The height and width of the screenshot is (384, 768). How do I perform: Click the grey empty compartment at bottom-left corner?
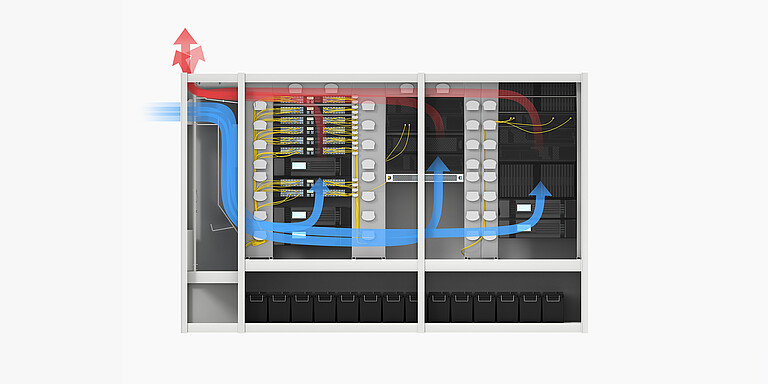212,303
